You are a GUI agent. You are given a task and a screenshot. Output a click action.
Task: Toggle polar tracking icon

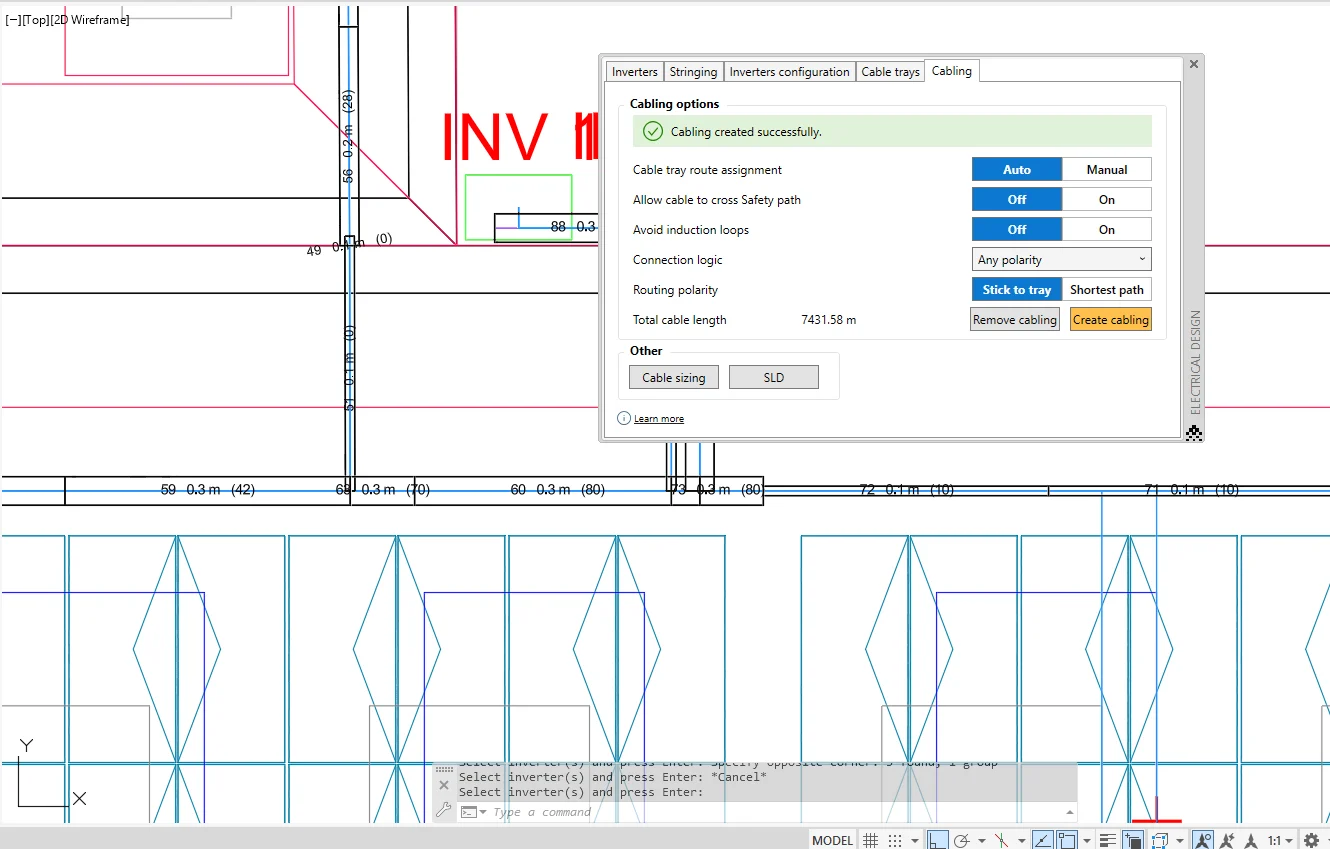click(962, 840)
